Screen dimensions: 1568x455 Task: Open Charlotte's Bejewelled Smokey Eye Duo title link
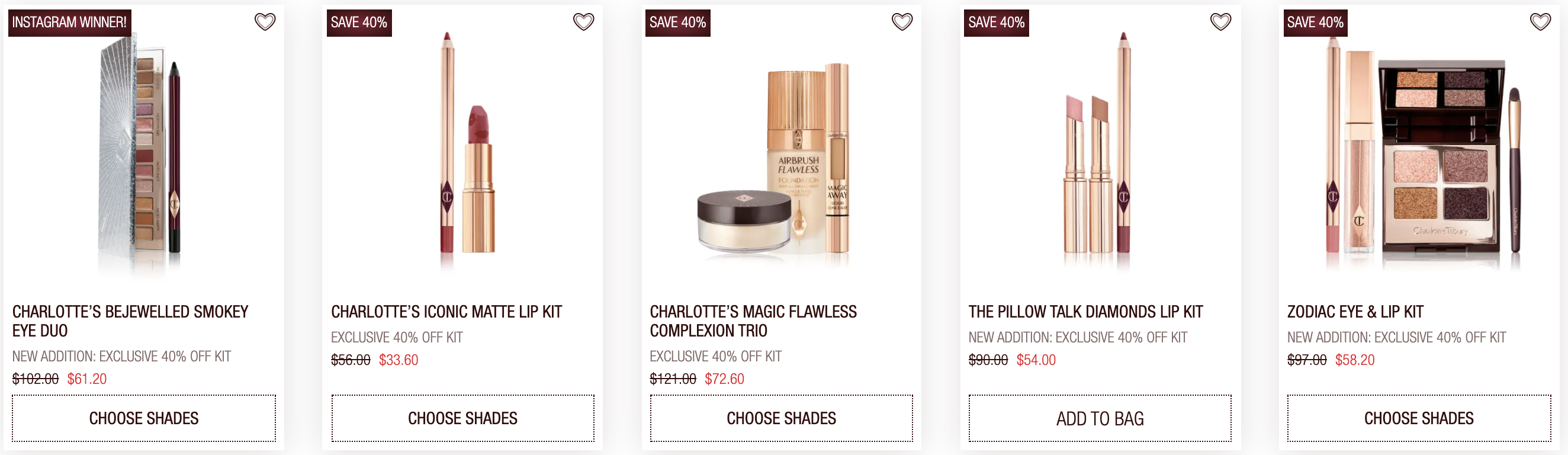point(130,321)
